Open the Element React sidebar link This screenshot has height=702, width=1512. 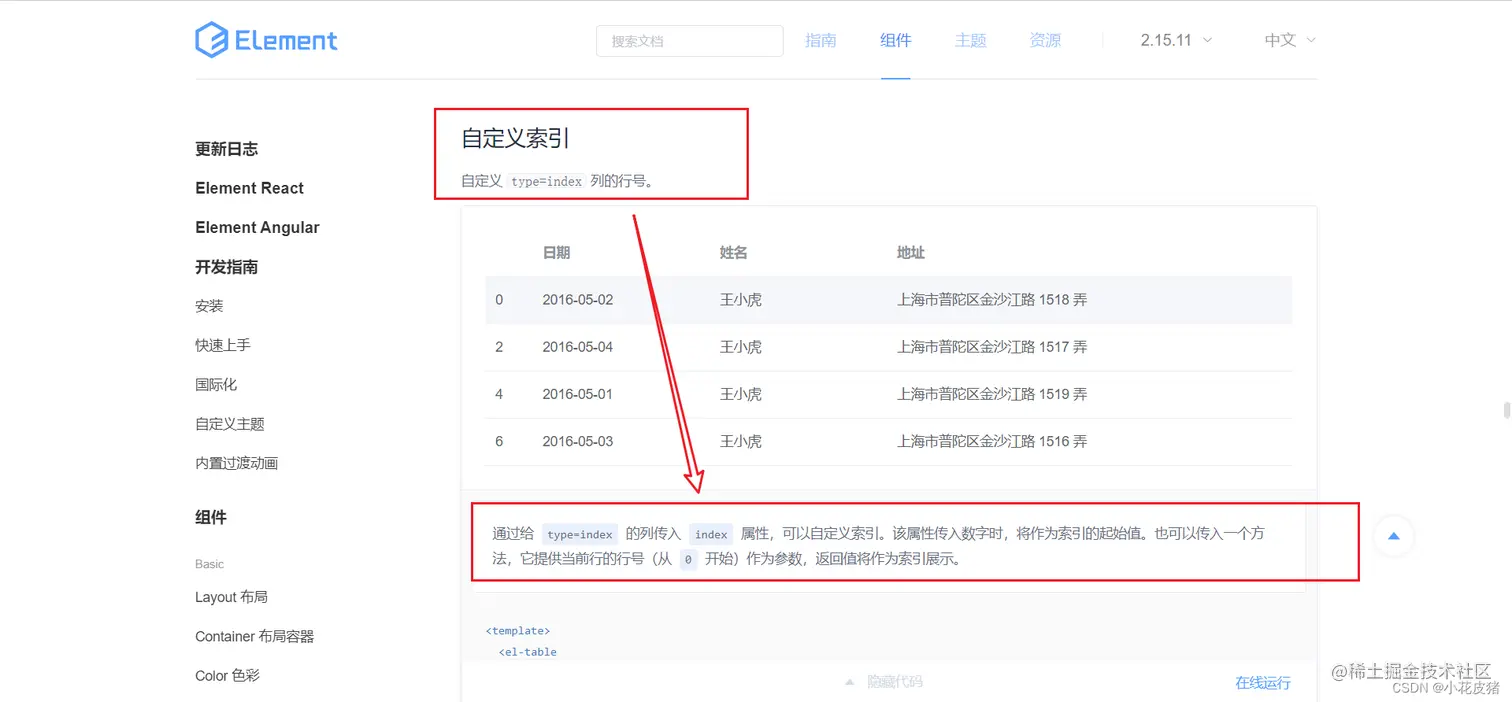point(249,188)
